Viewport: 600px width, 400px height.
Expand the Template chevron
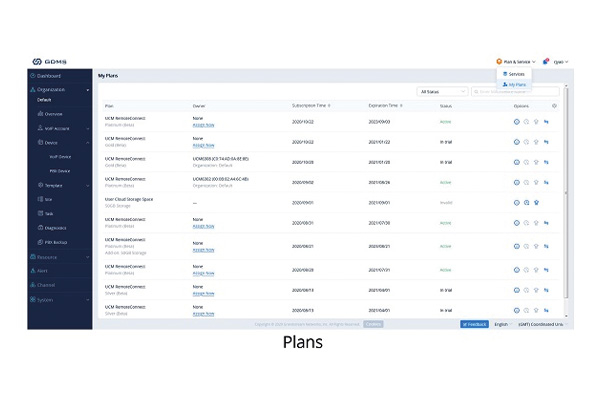[88, 186]
